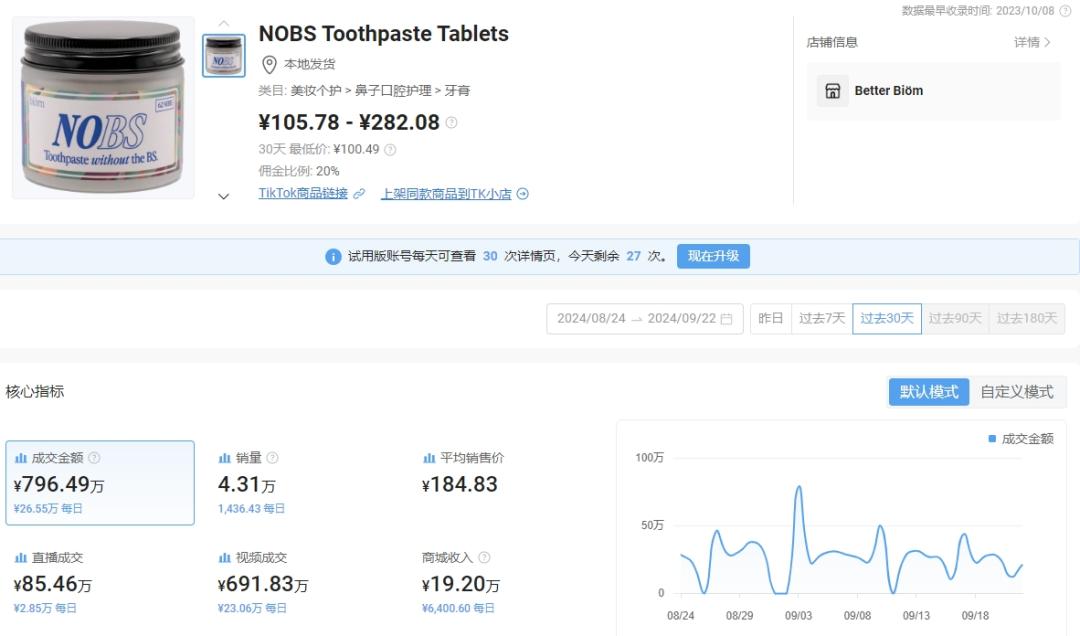Image resolution: width=1080 pixels, height=636 pixels.
Task: Toggle the 成交金额 chart legend item
Action: tap(1020, 439)
